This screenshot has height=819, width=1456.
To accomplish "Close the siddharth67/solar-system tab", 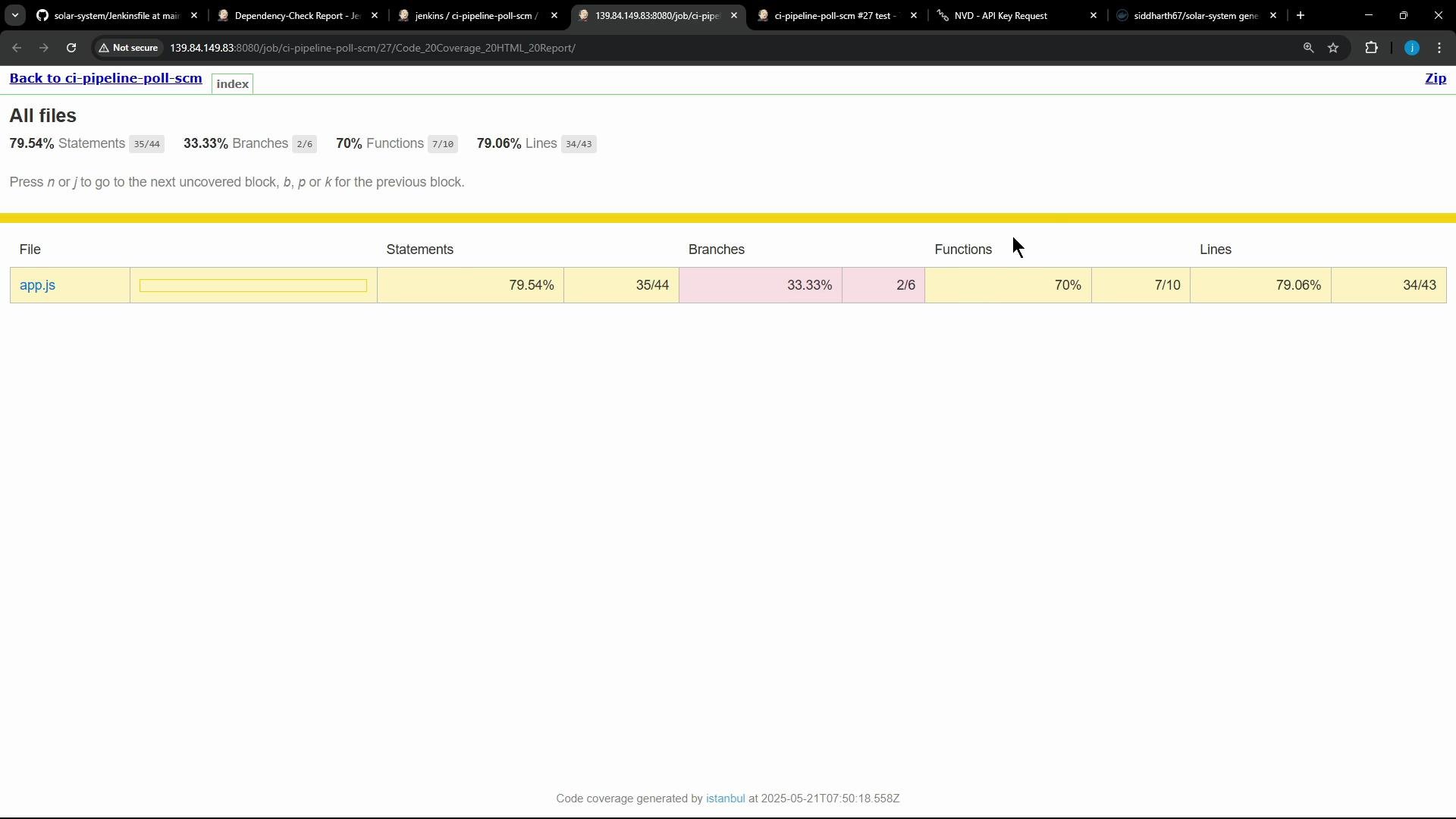I will click(x=1273, y=15).
